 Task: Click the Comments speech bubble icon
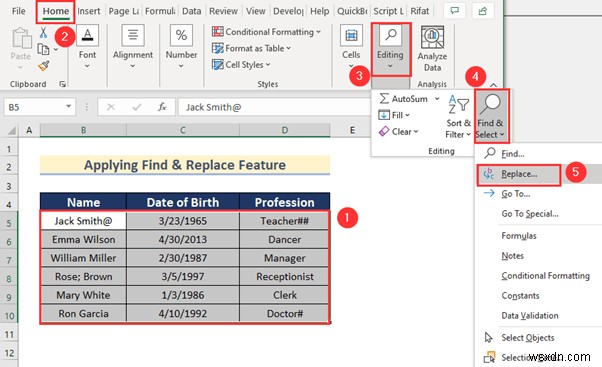pos(455,11)
